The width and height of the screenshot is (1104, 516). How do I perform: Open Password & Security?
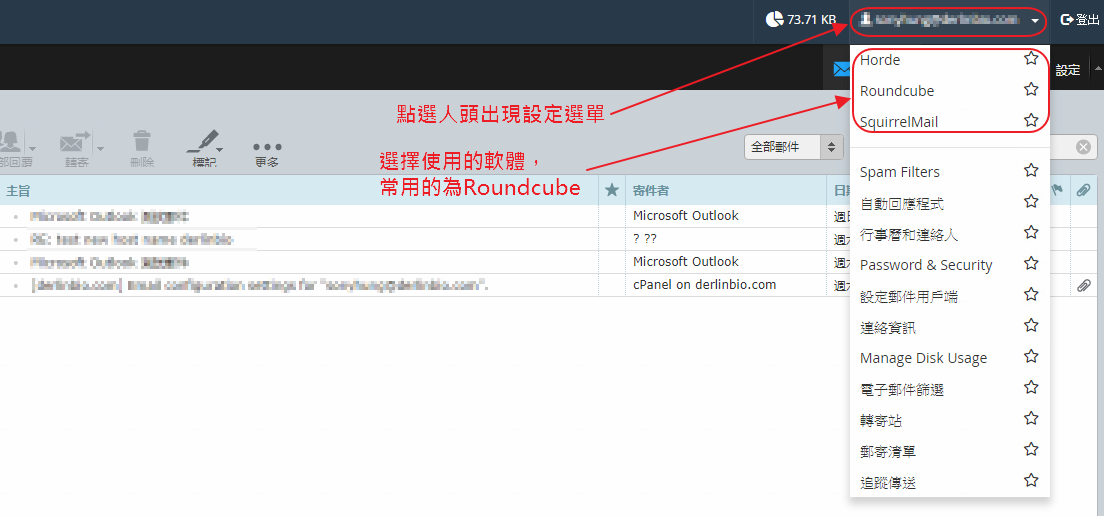click(x=926, y=265)
